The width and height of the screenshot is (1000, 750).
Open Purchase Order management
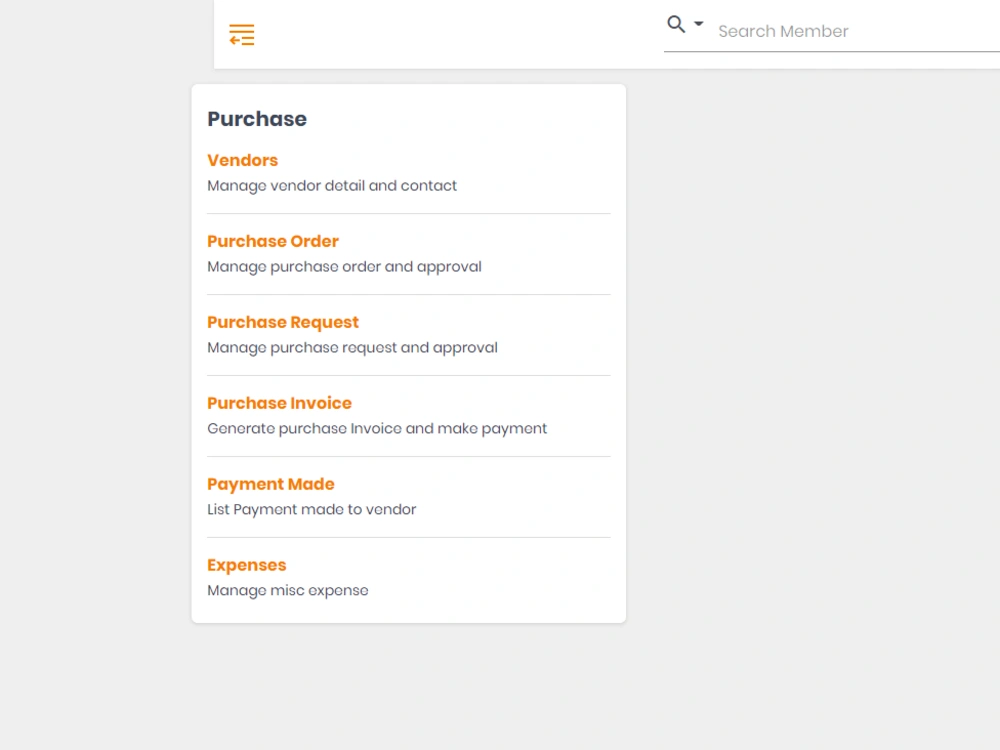click(272, 241)
